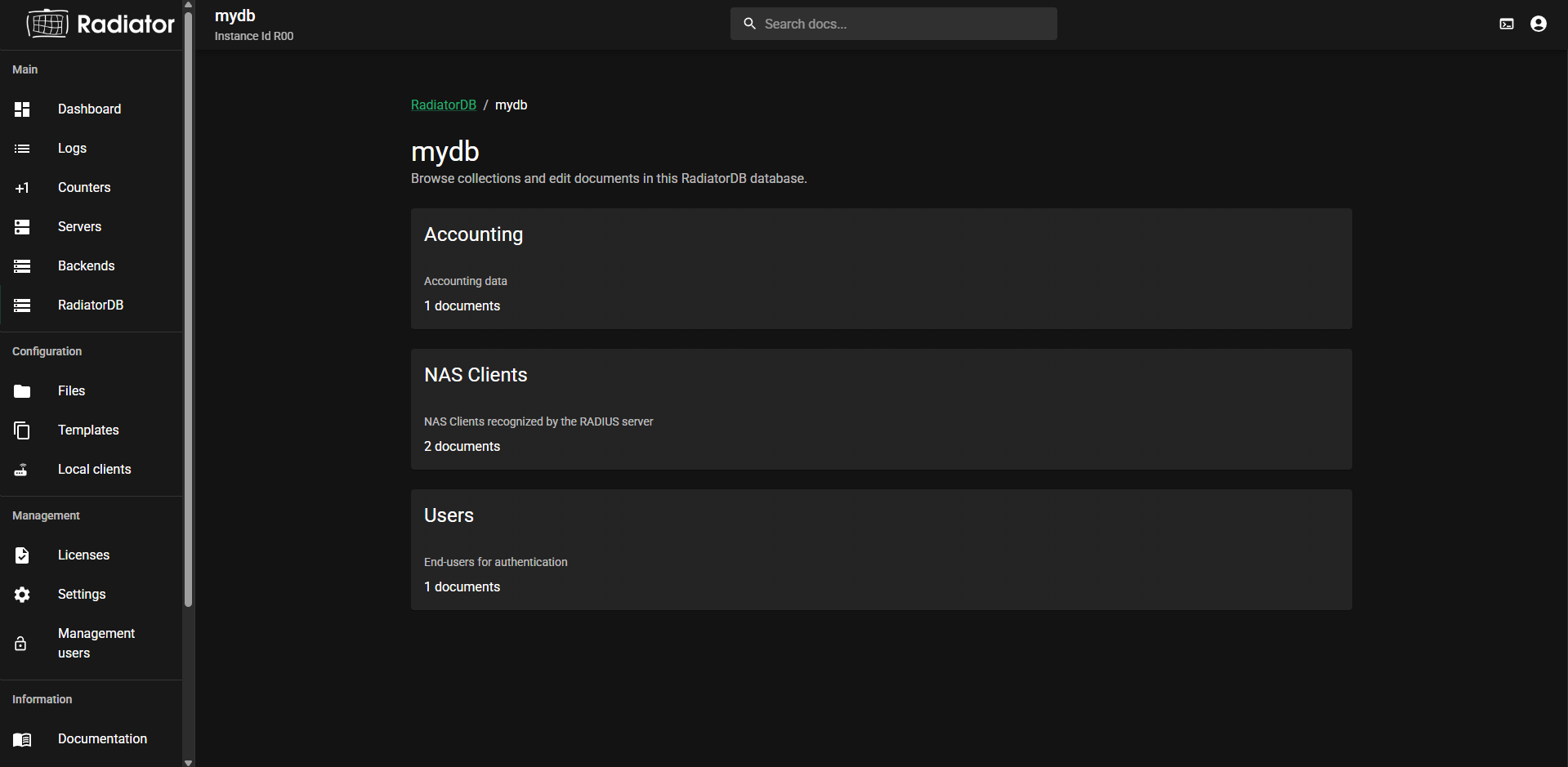Viewport: 1568px width, 767px height.
Task: Click the 'mydb' page heading
Action: 444,152
